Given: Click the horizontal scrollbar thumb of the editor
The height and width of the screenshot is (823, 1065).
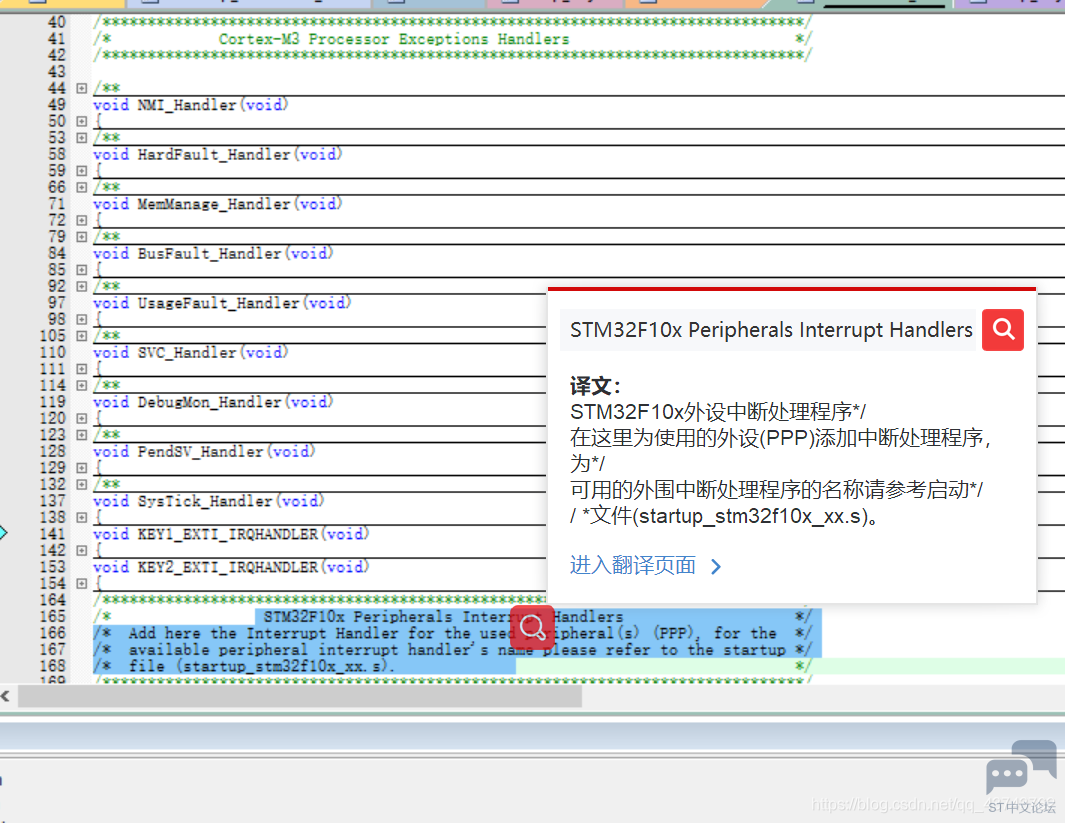Looking at the screenshot, I should [300, 696].
